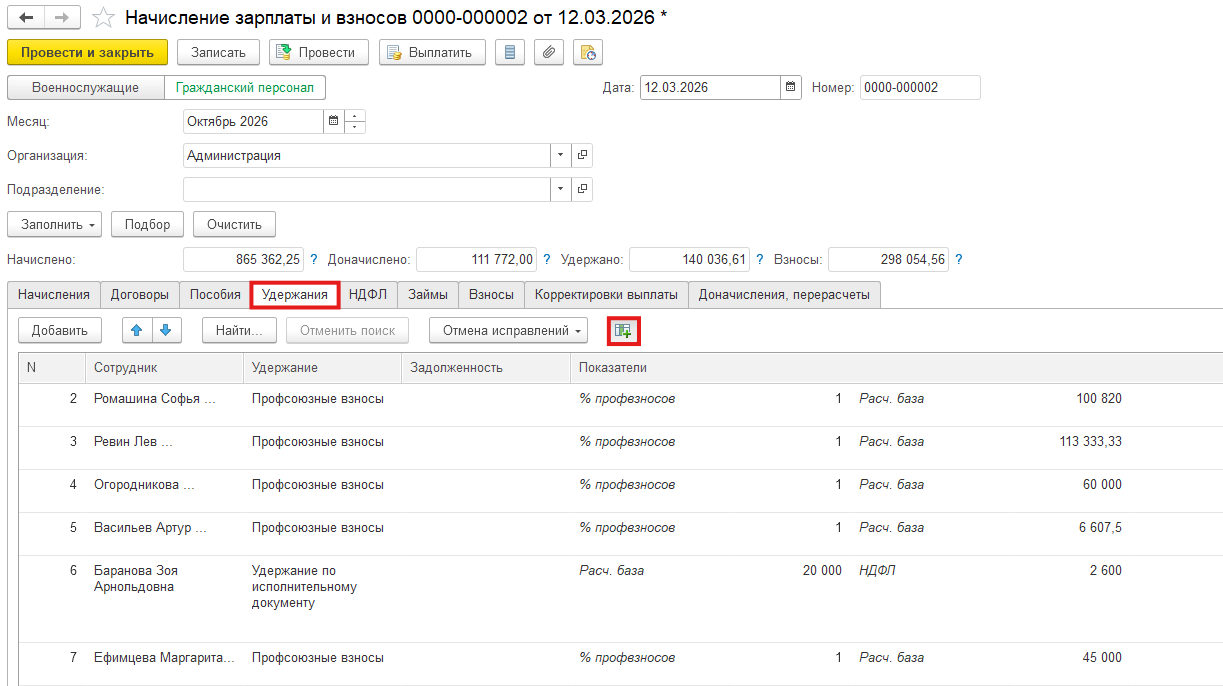The image size is (1223, 686).
Task: Click the Очистить button
Action: click(x=234, y=224)
